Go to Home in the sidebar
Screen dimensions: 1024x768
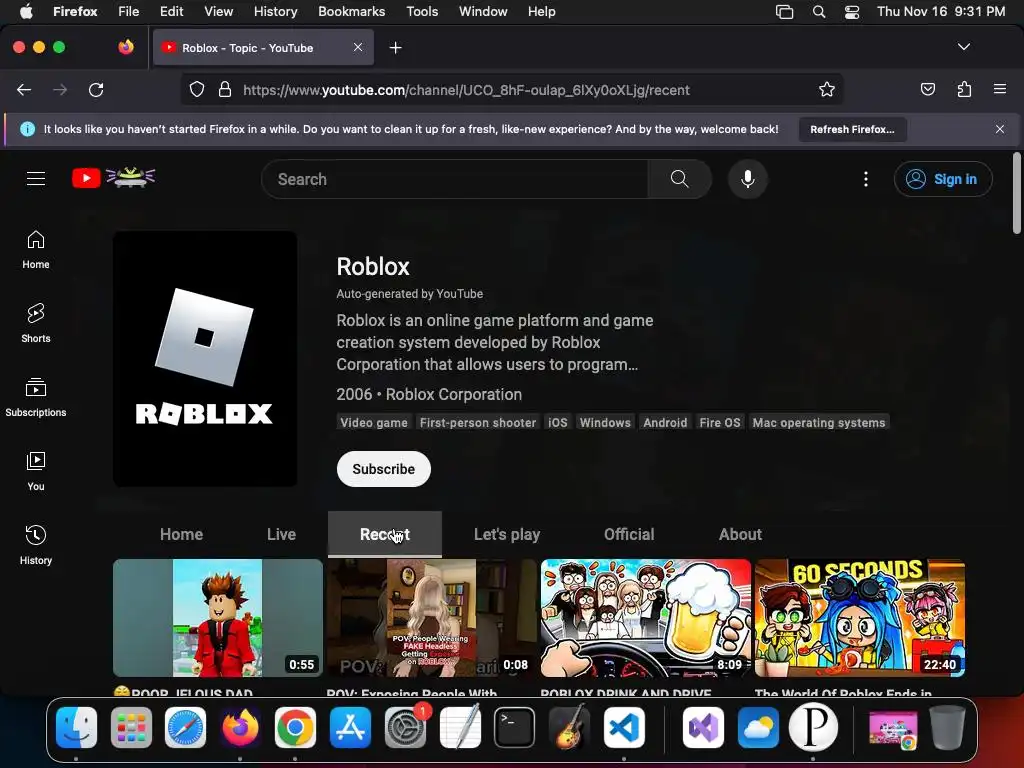click(36, 250)
